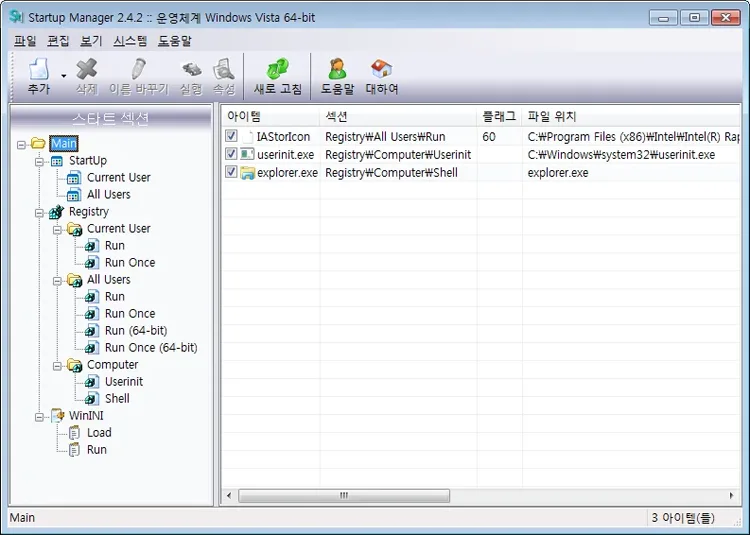The height and width of the screenshot is (535, 750).
Task: Click the Startup Manager title bar icon
Action: tap(16, 16)
